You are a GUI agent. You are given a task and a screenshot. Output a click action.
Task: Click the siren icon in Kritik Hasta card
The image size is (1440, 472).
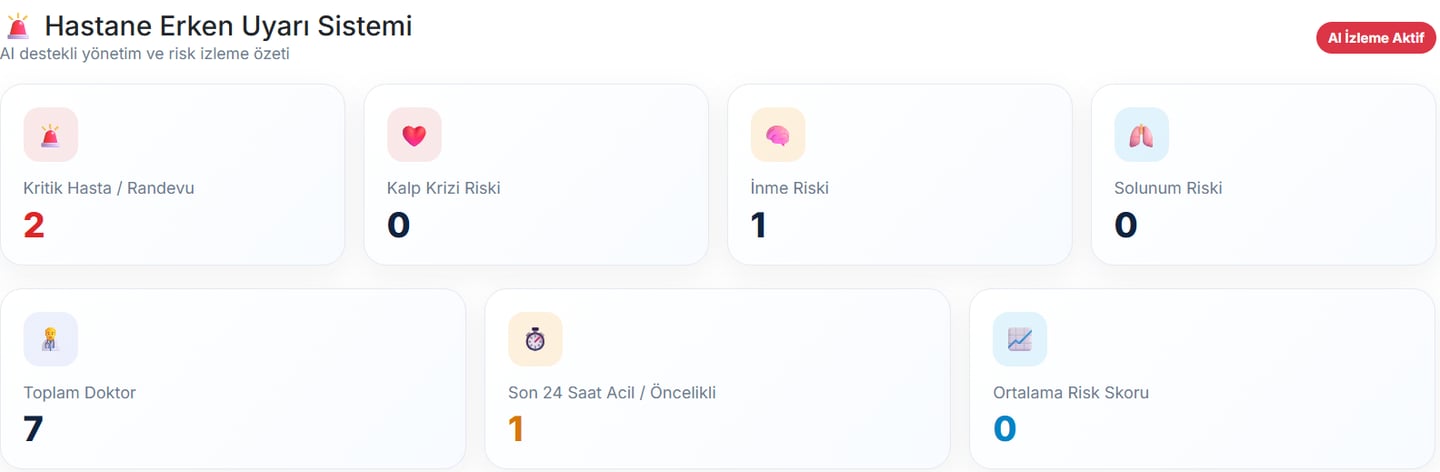tap(50, 135)
